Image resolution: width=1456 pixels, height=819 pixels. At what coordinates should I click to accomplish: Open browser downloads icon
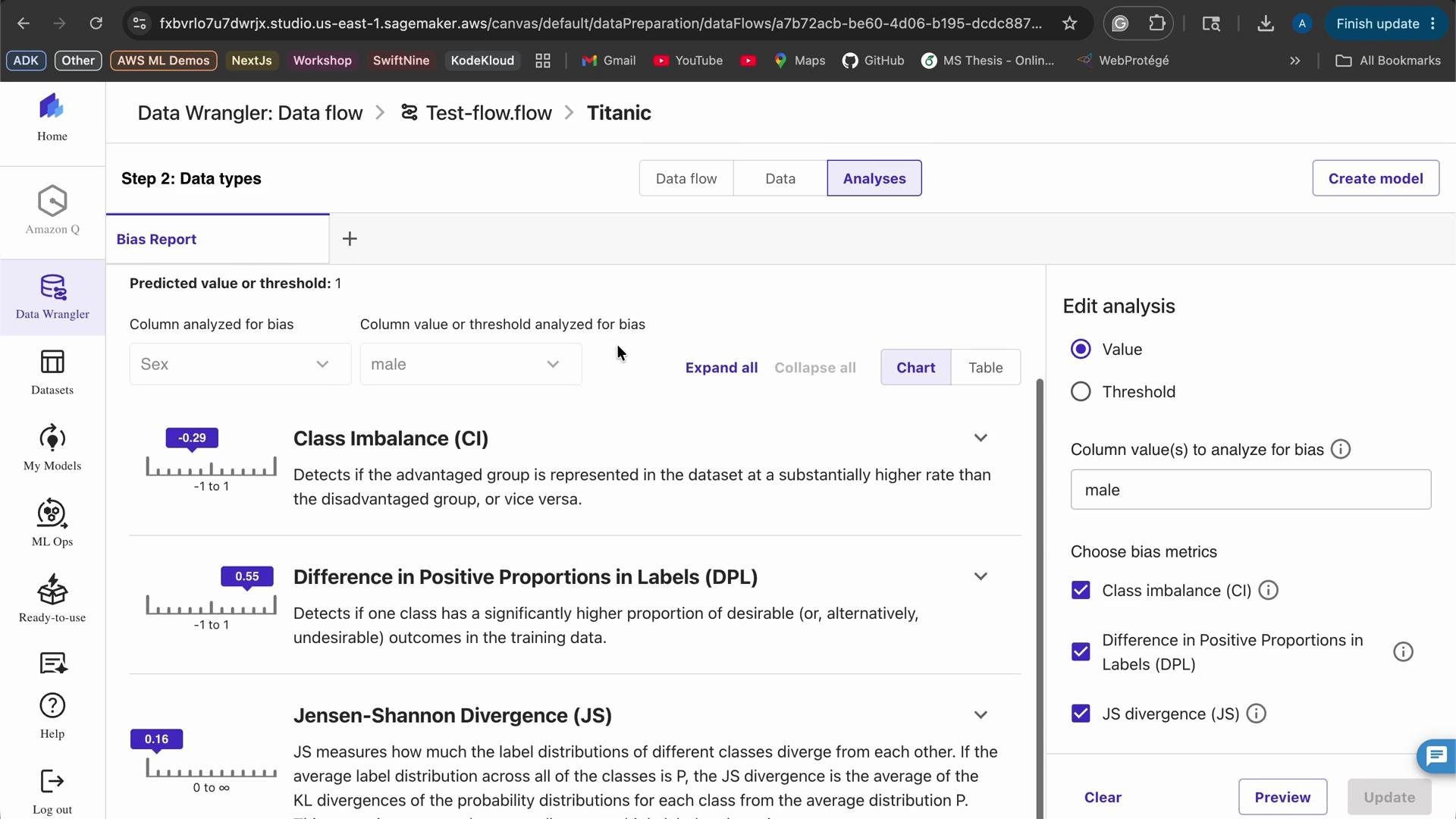(x=1265, y=24)
